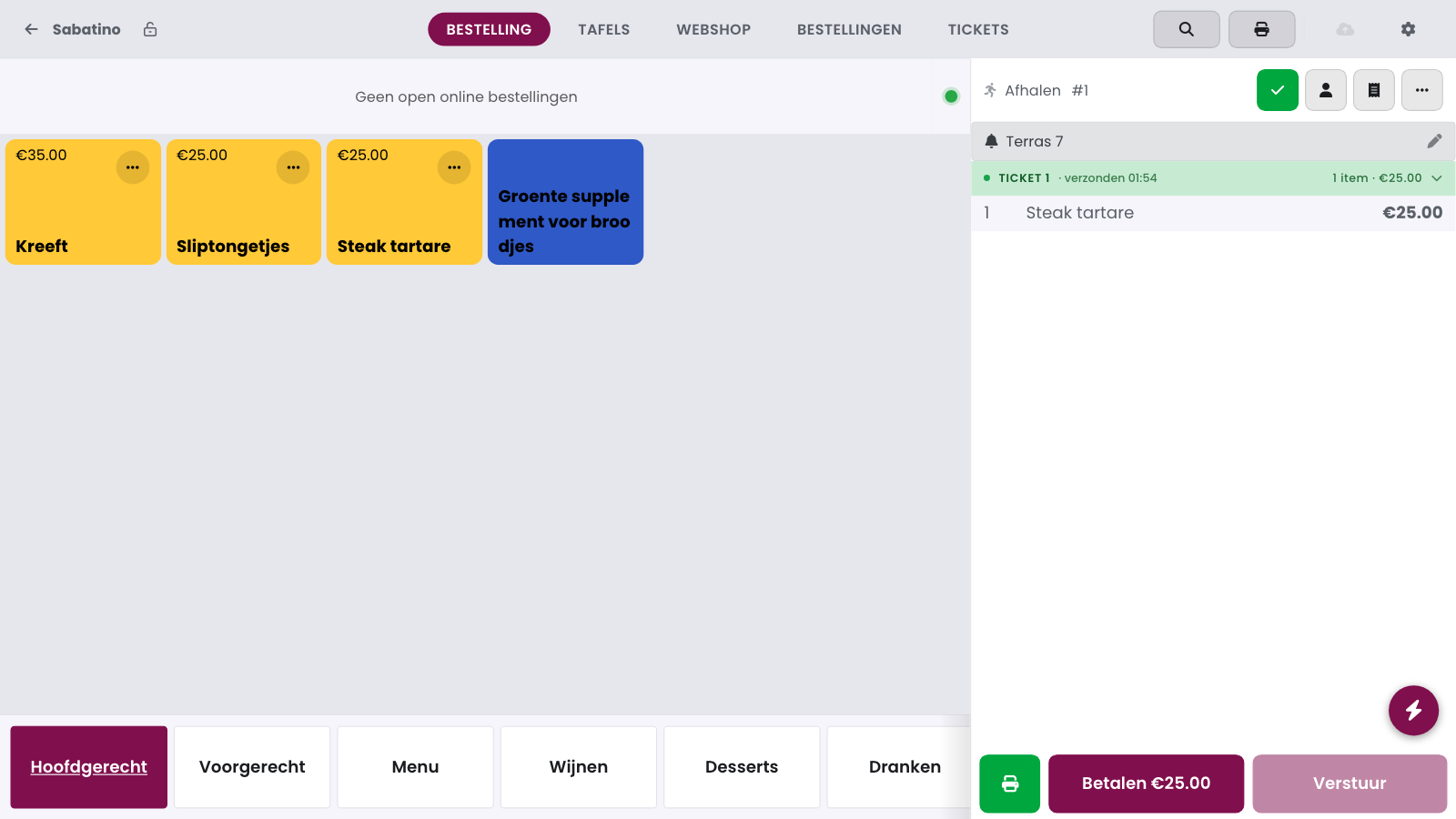
Task: Open the Bestellingen tab
Action: [x=849, y=29]
